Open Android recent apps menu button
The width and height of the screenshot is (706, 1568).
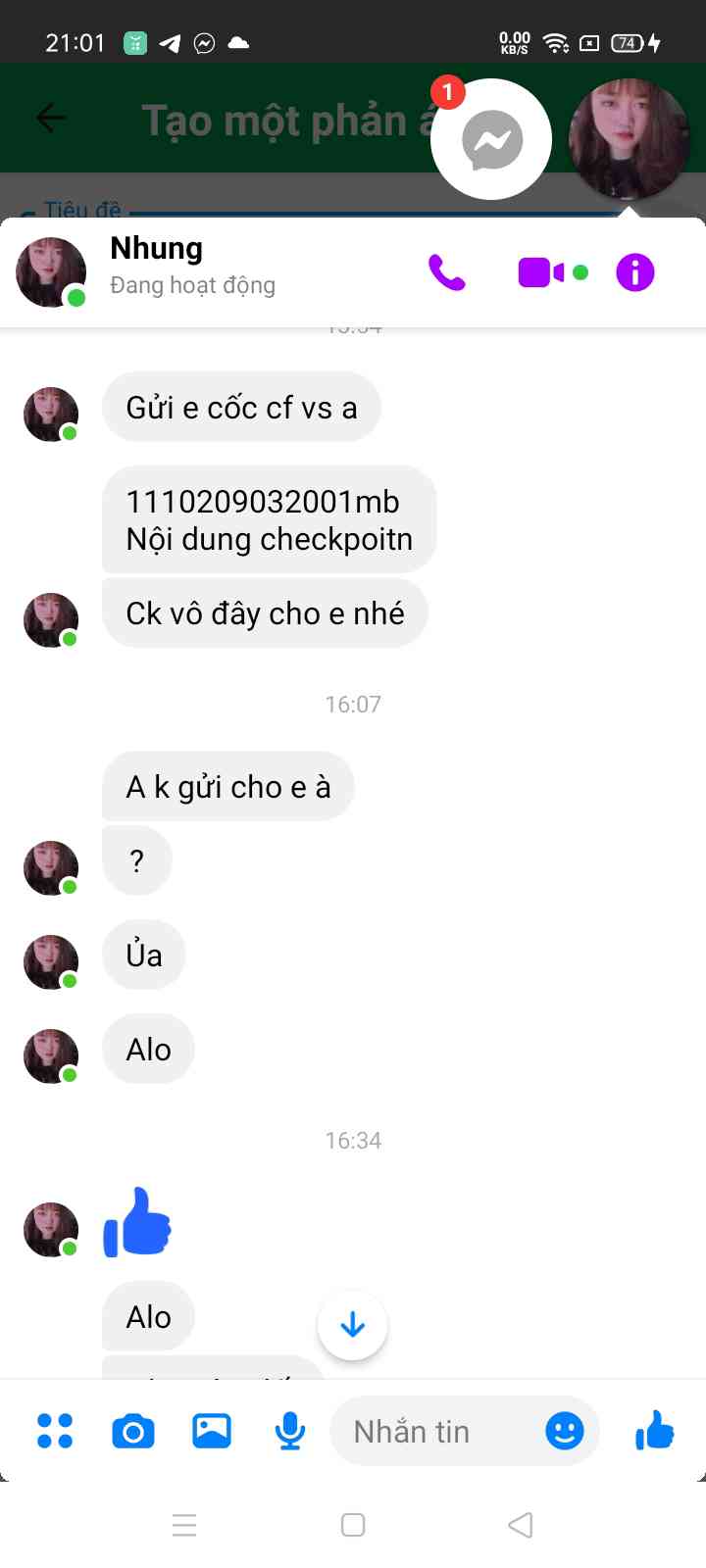coord(184,1525)
